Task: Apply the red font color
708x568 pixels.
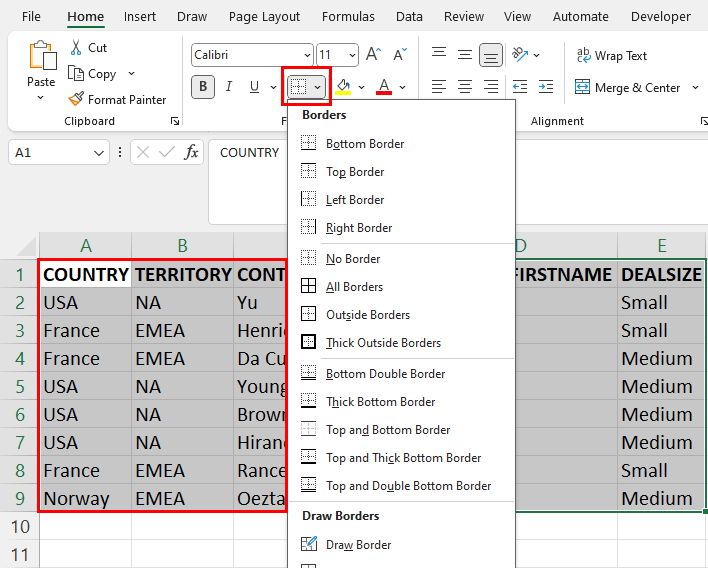Action: coord(384,86)
